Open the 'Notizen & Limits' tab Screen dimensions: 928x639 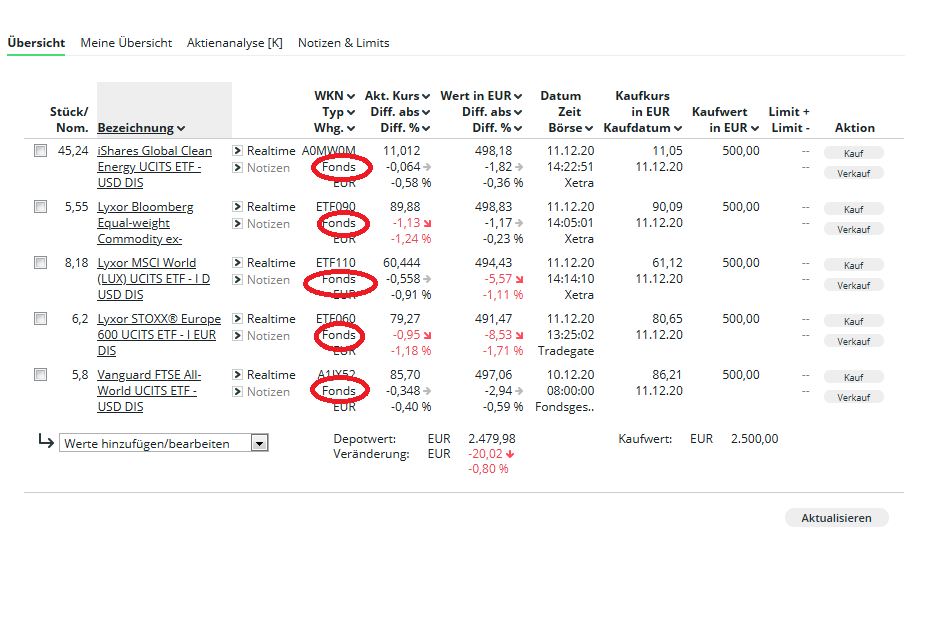(x=343, y=43)
